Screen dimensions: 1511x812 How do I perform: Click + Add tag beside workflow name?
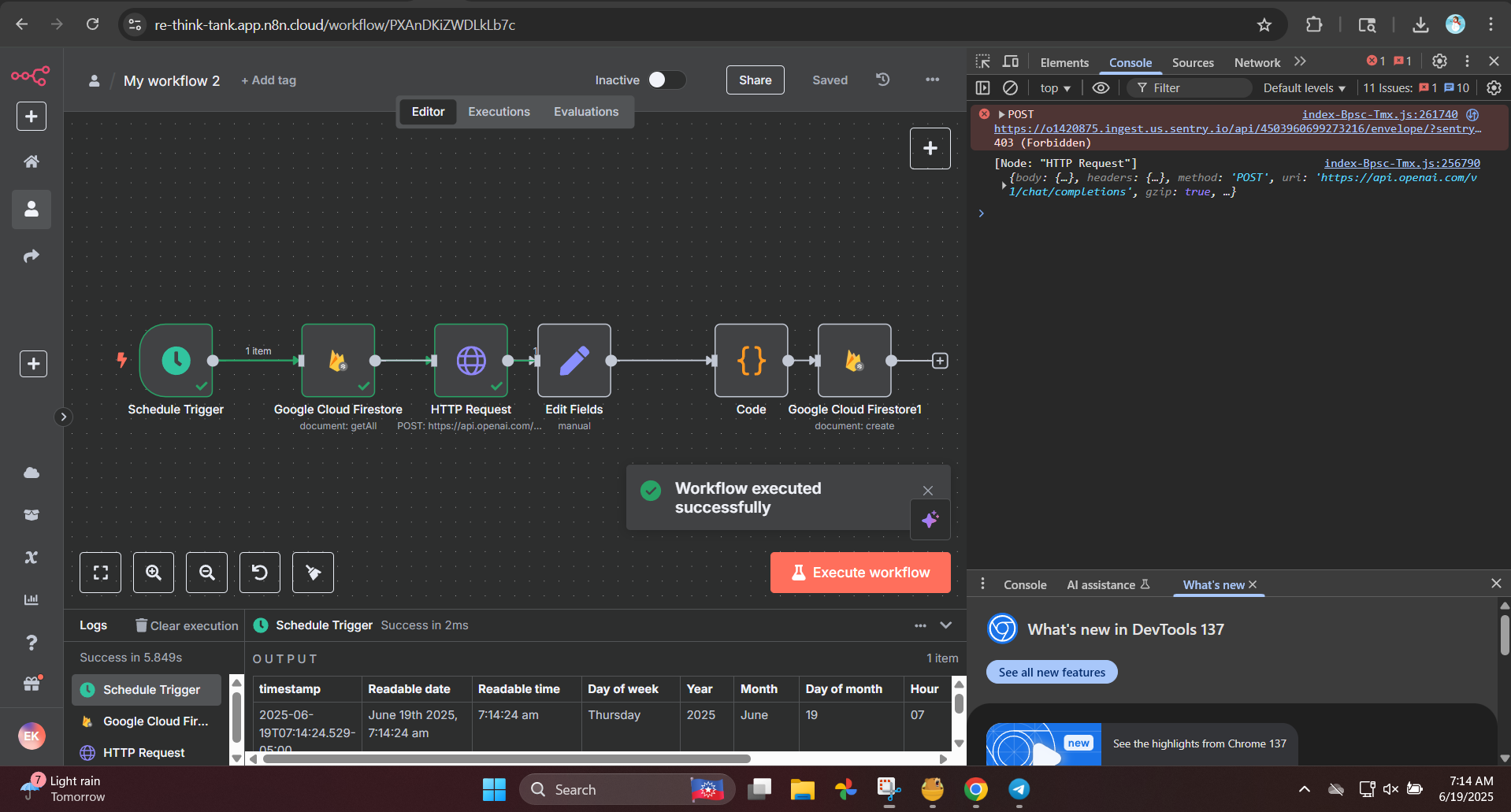(x=269, y=80)
